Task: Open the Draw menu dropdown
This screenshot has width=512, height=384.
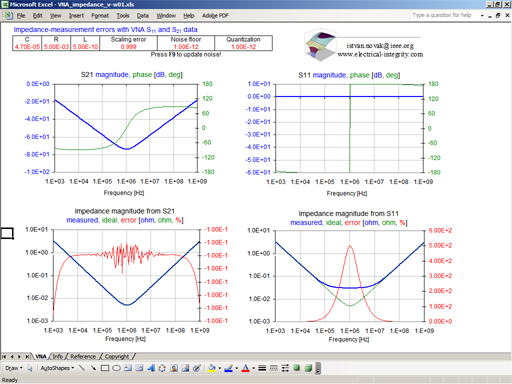Action: pyautogui.click(x=14, y=368)
